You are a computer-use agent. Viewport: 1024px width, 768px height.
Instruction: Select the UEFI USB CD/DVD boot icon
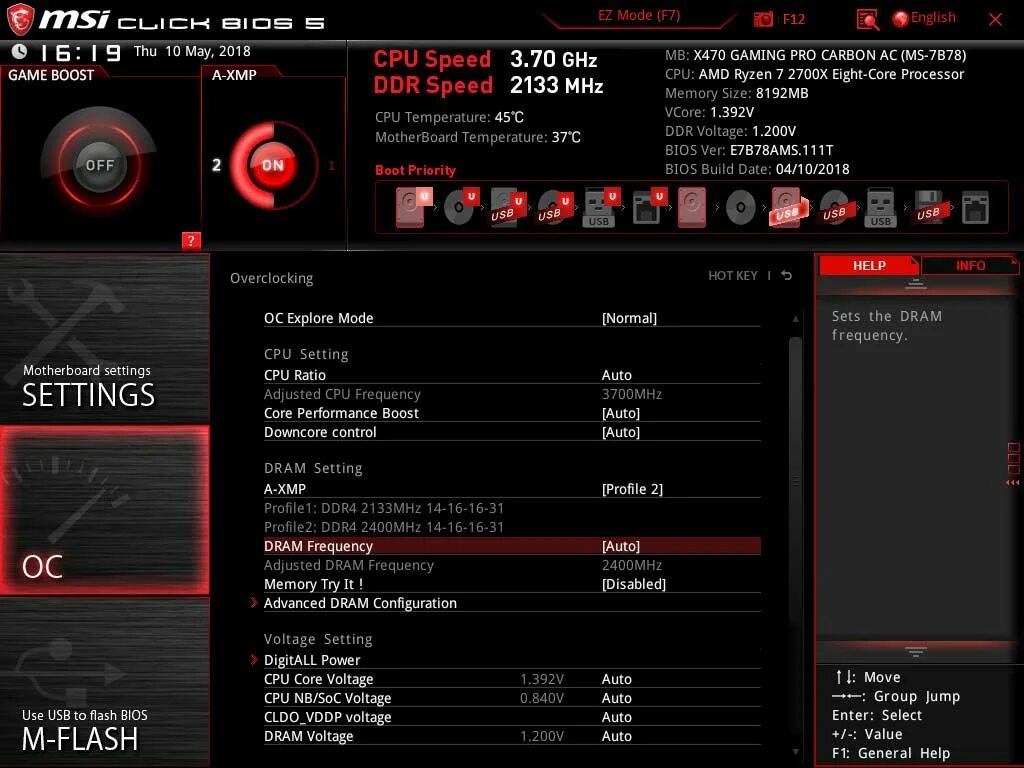pos(554,207)
